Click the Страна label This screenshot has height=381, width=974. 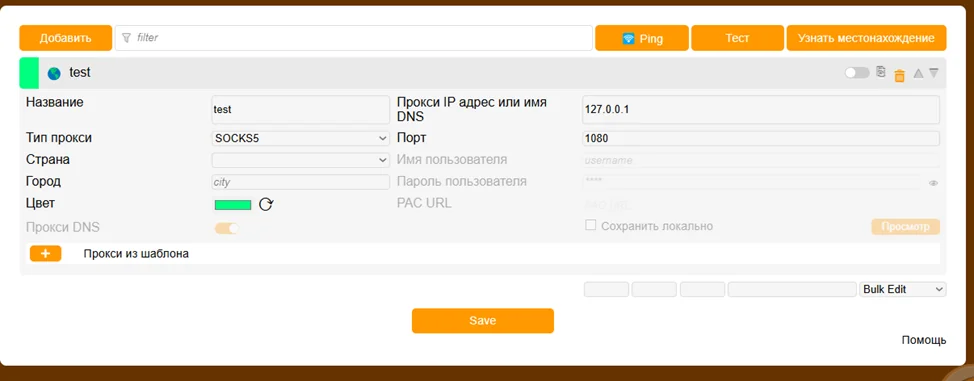point(48,160)
